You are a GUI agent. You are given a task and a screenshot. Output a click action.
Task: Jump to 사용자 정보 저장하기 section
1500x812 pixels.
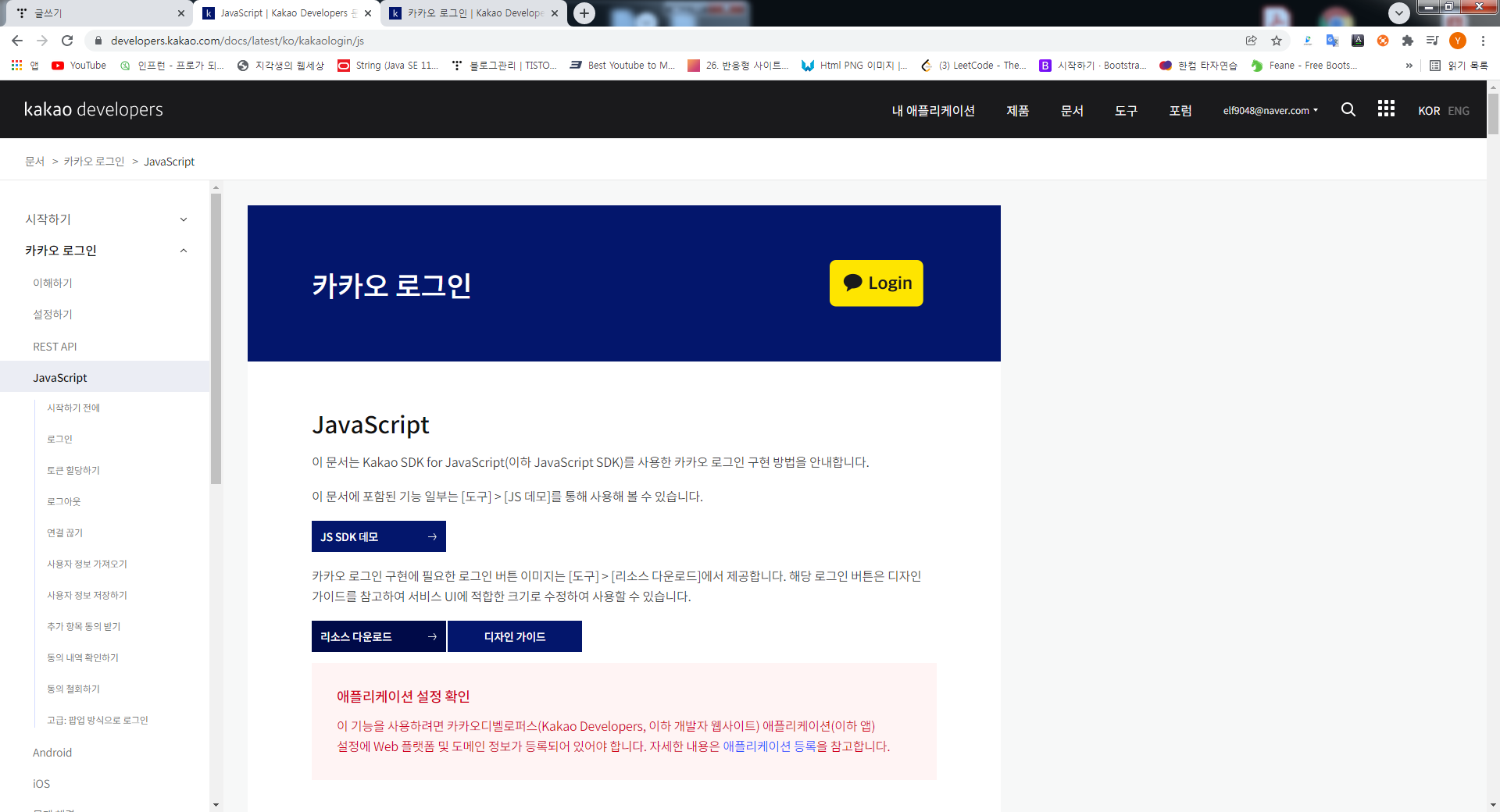[87, 596]
